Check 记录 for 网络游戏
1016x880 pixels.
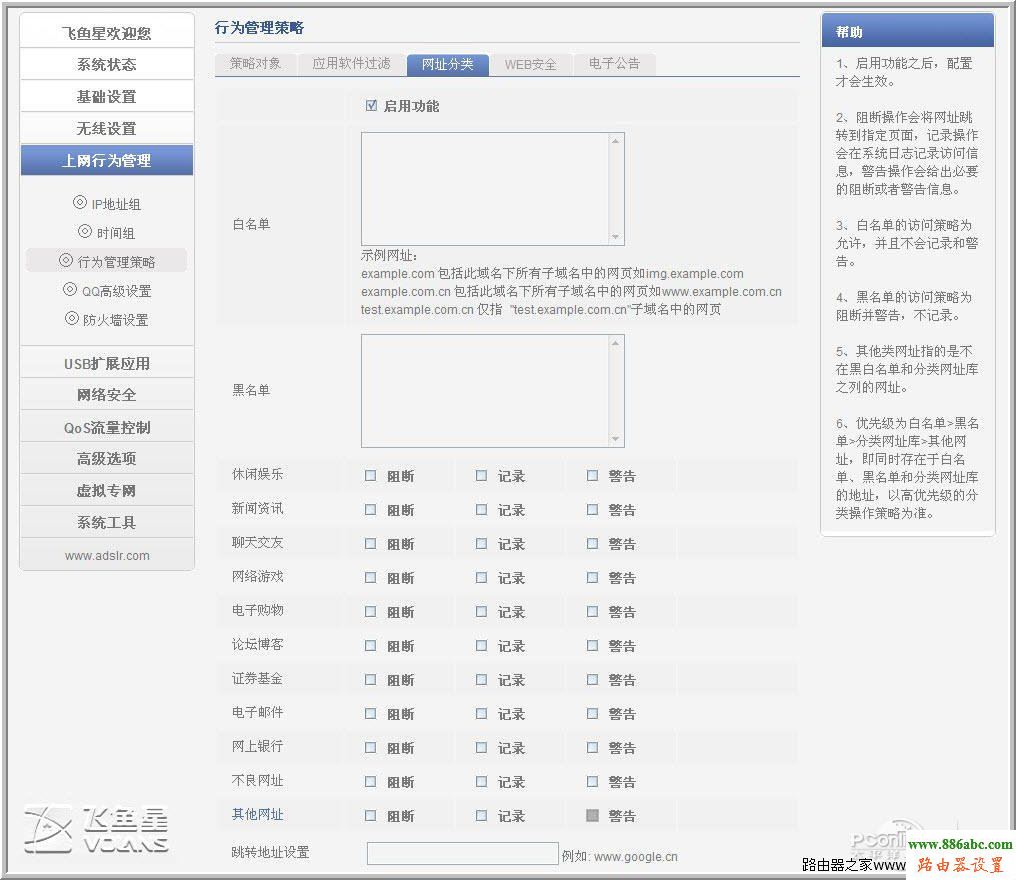pos(480,577)
